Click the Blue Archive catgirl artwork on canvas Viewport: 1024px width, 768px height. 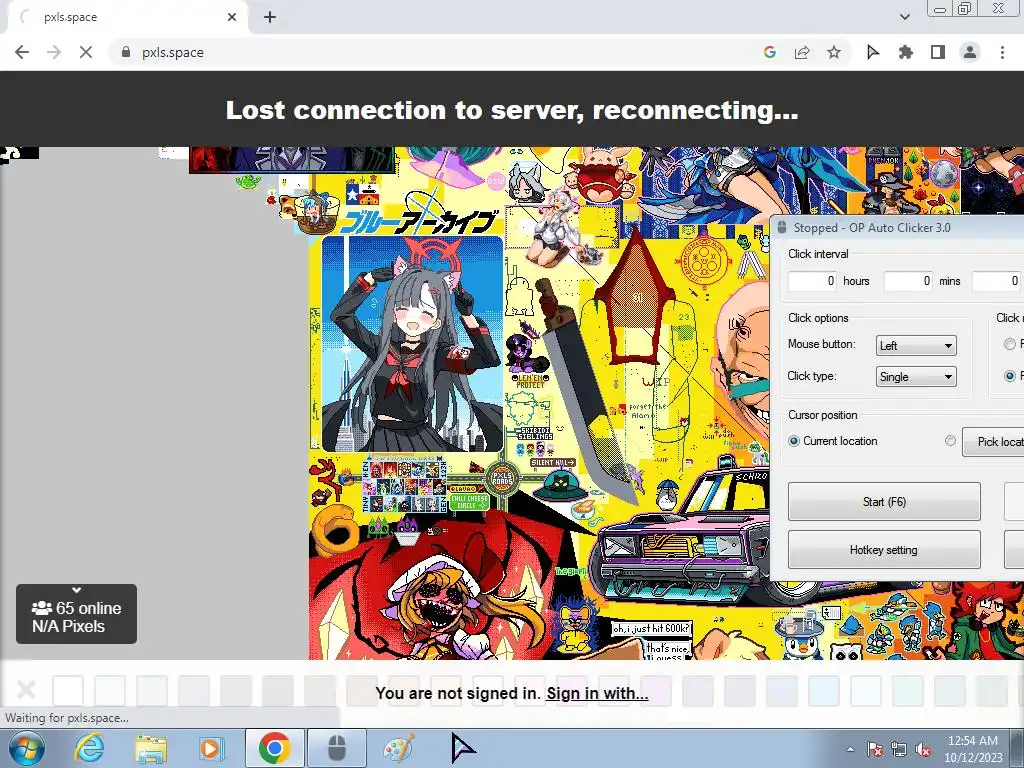412,344
